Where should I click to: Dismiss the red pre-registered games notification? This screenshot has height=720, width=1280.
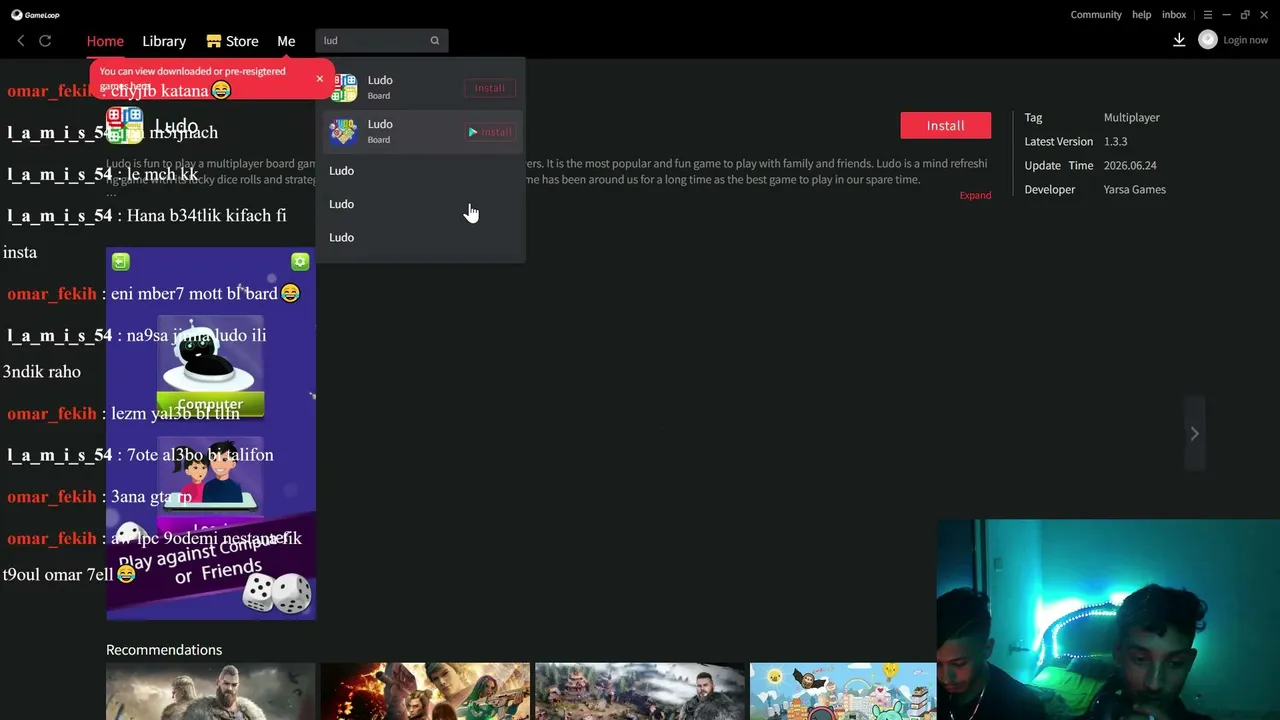320,79
